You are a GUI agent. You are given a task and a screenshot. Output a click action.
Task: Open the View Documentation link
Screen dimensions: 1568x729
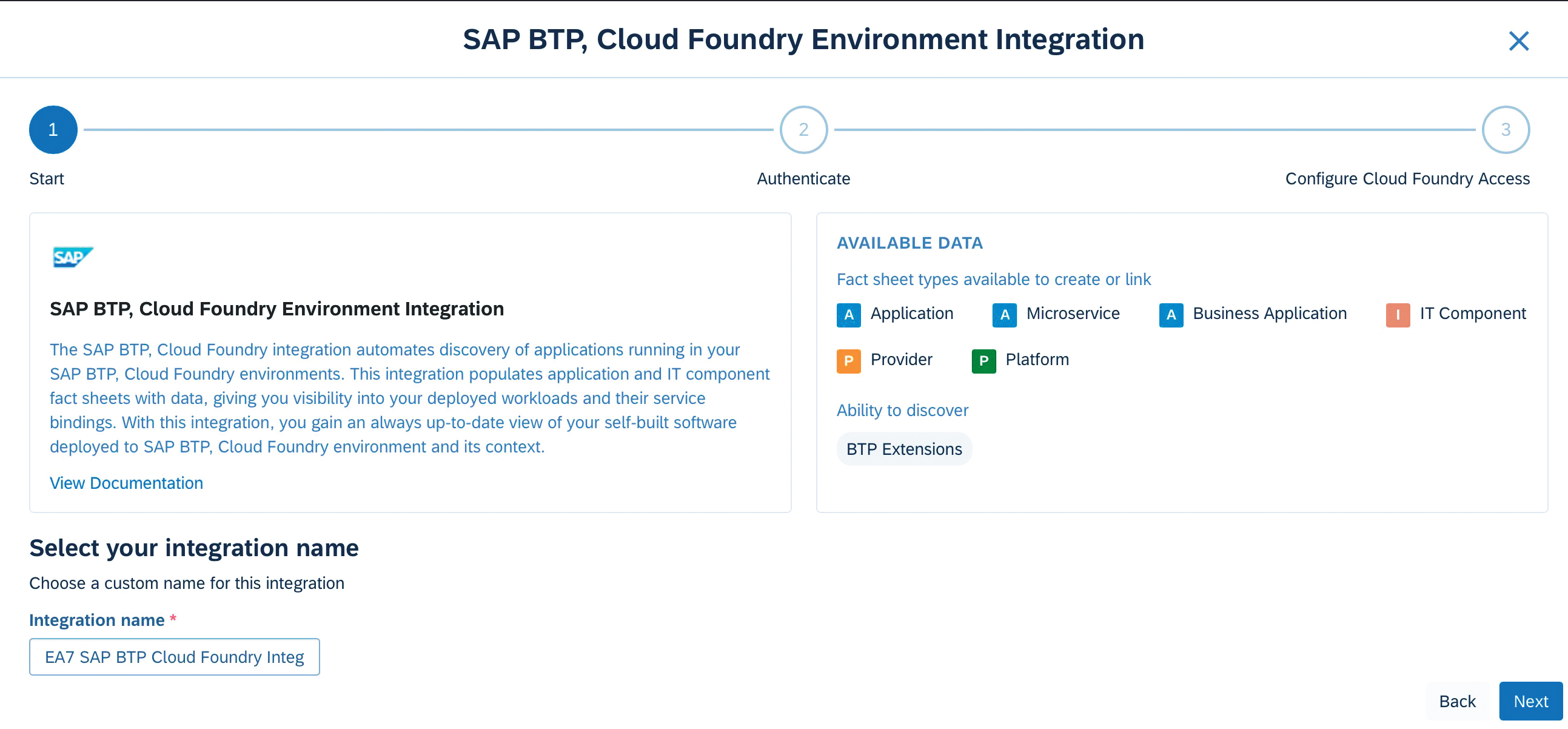[127, 483]
